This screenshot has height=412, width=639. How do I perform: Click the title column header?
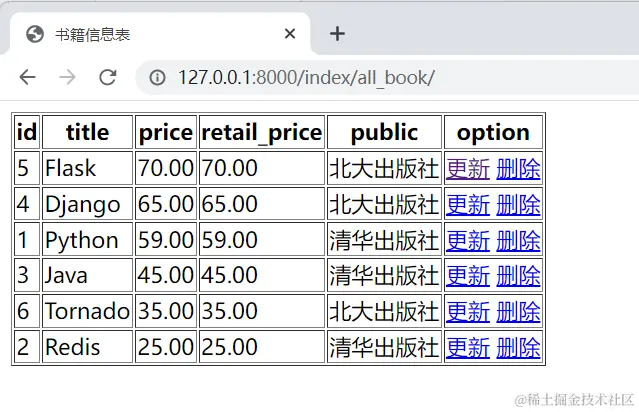(87, 132)
